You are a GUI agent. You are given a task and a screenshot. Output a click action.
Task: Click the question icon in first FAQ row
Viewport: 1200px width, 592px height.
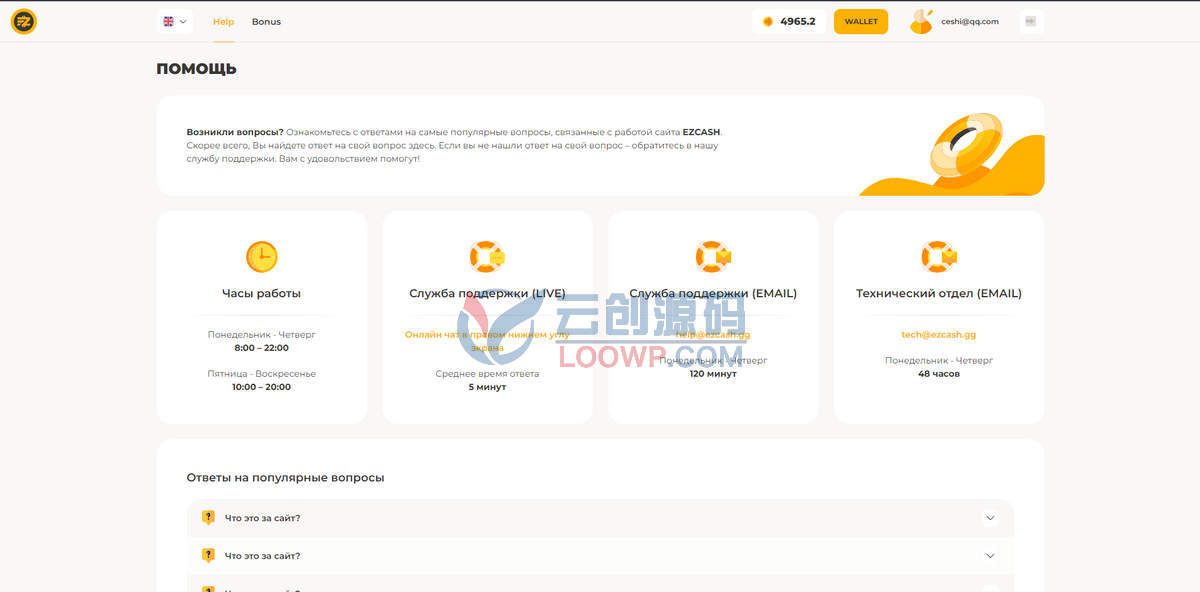208,518
